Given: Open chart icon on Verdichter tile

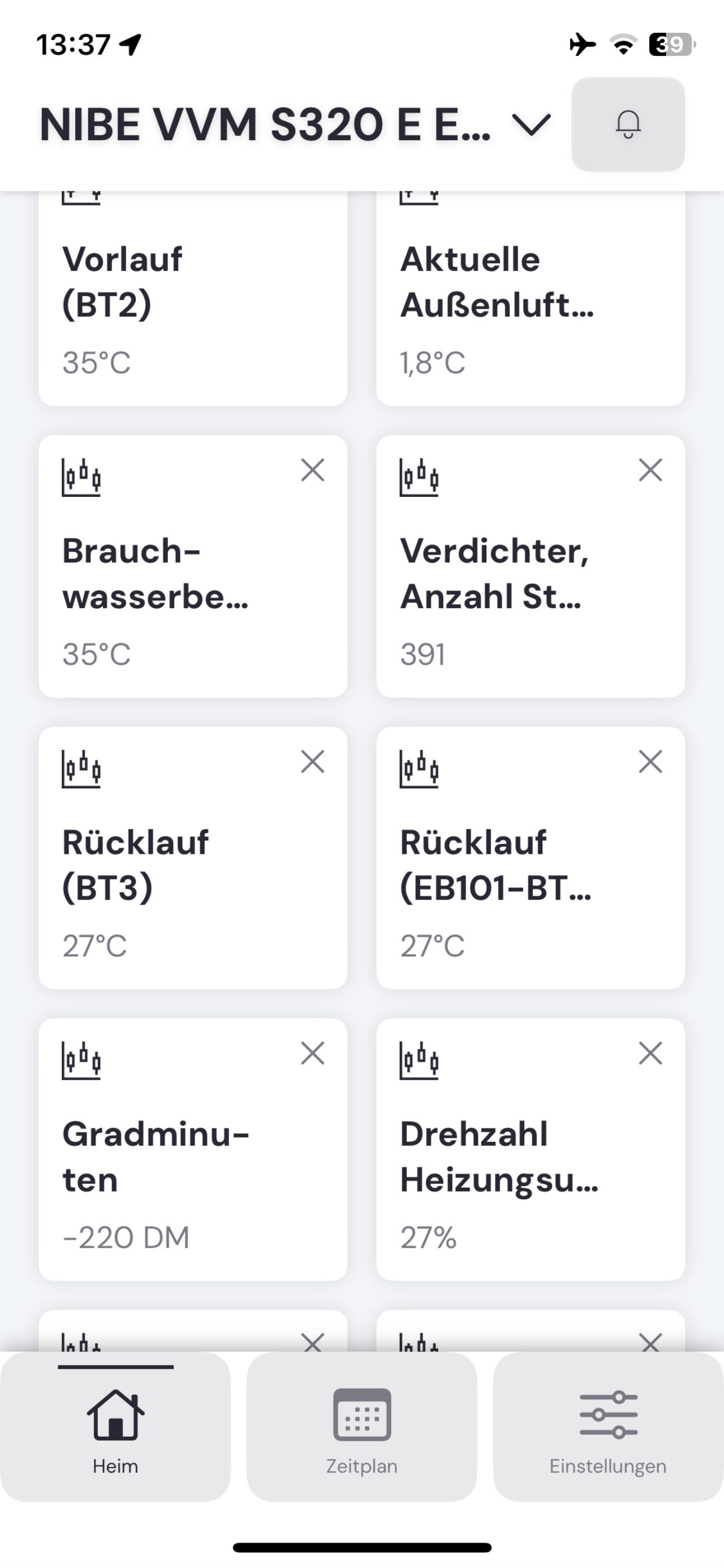Looking at the screenshot, I should (x=419, y=477).
